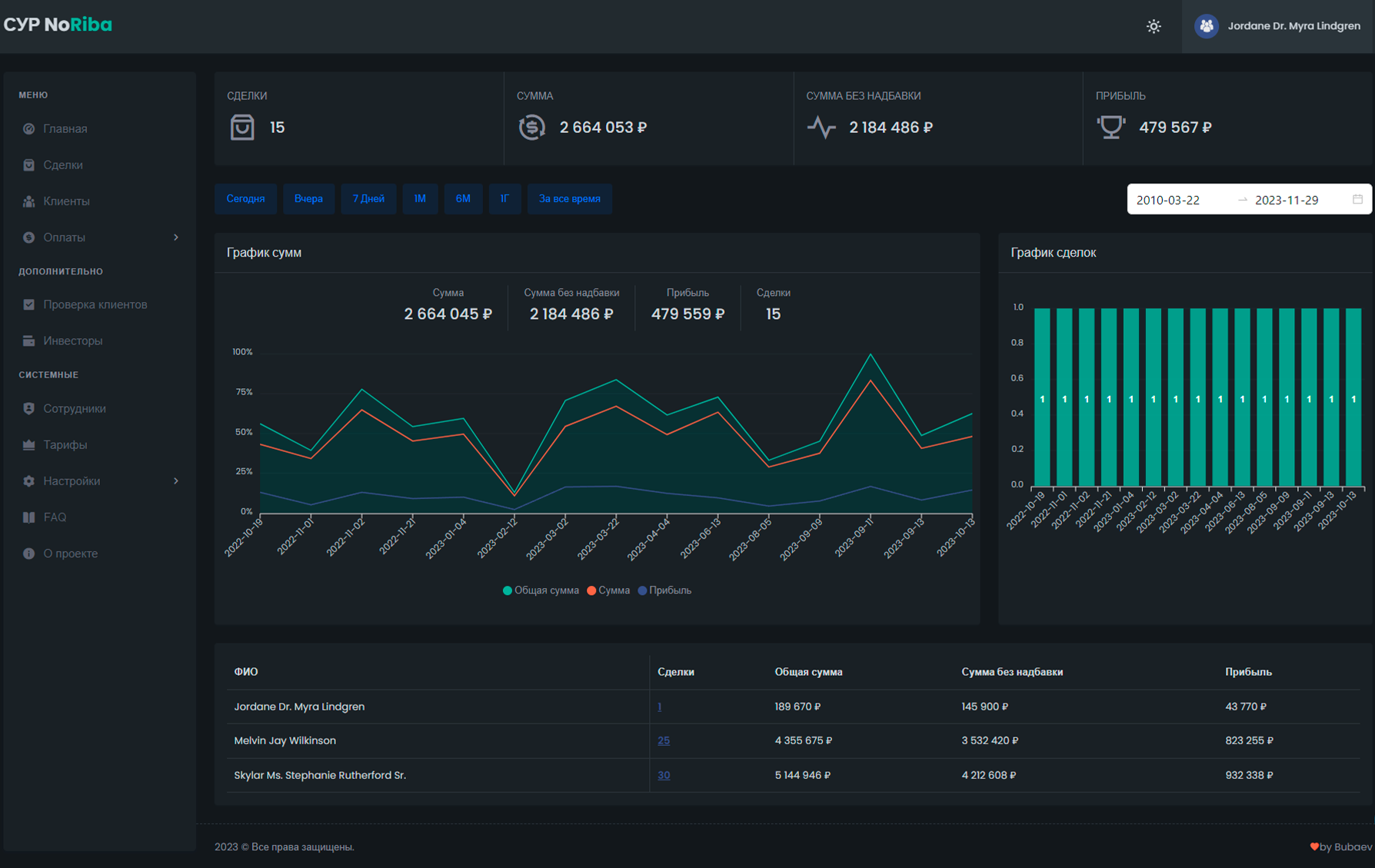Open Melvin Jay Wilkinson's 25 deals link
Image resolution: width=1375 pixels, height=868 pixels.
[664, 740]
